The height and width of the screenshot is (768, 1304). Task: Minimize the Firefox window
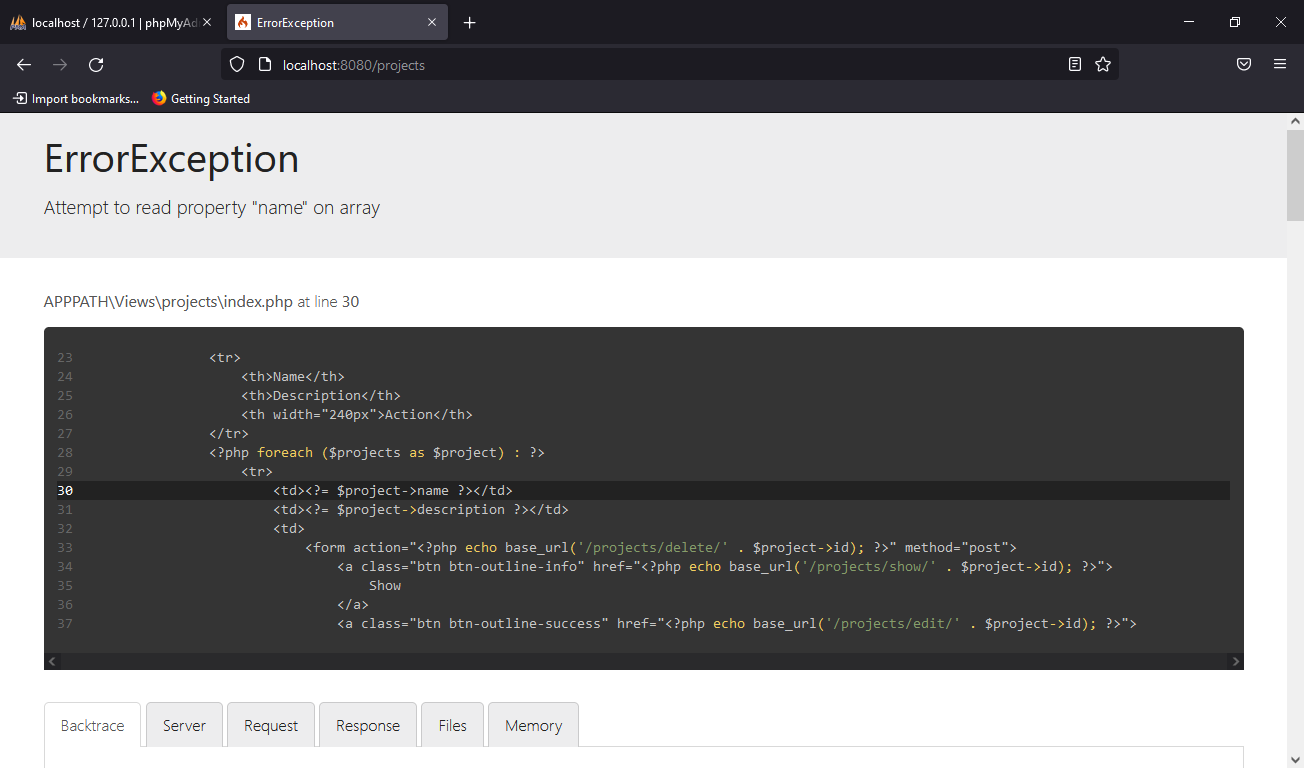pos(1189,22)
